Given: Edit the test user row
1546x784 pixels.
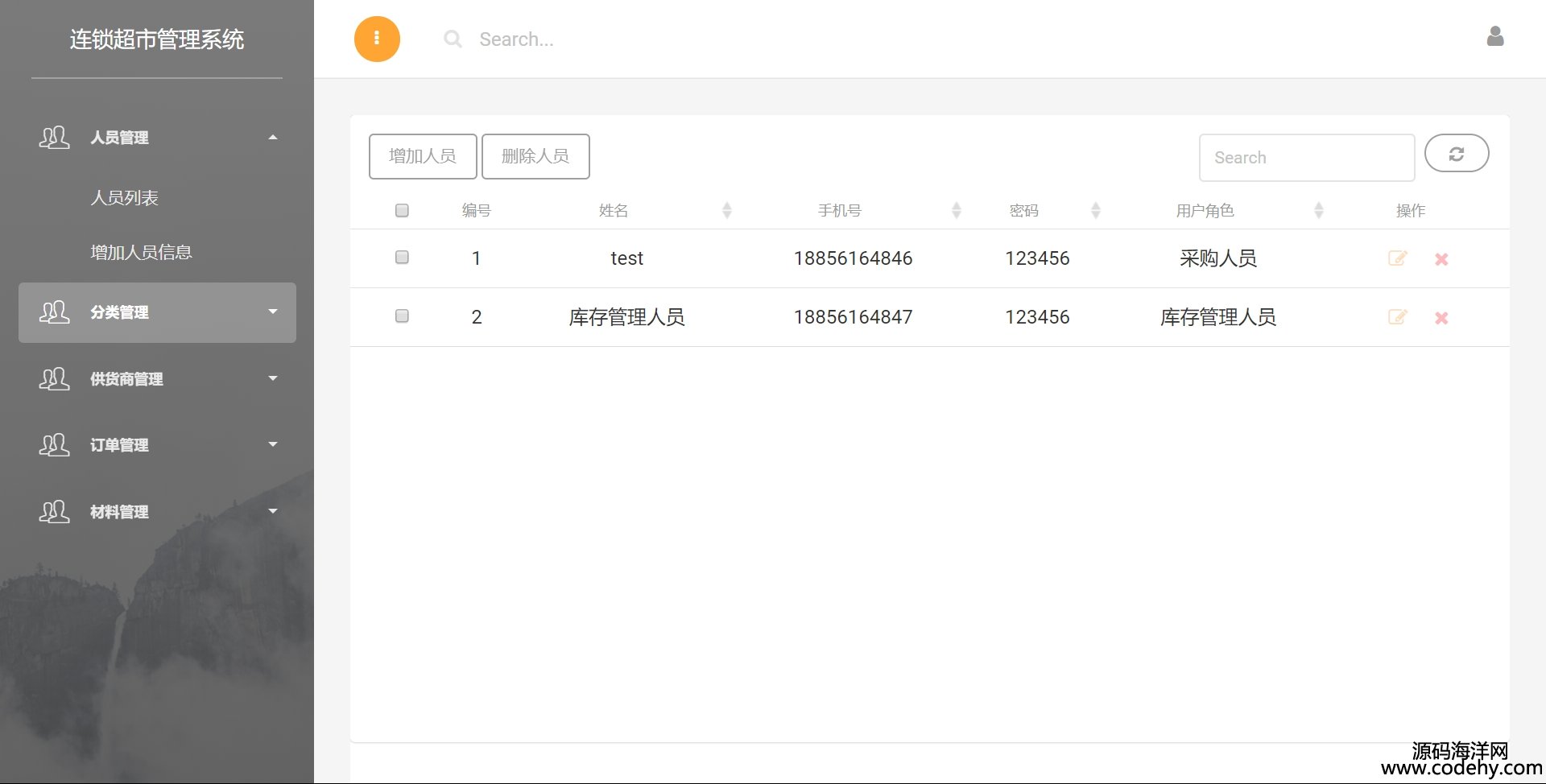Looking at the screenshot, I should tap(1397, 258).
